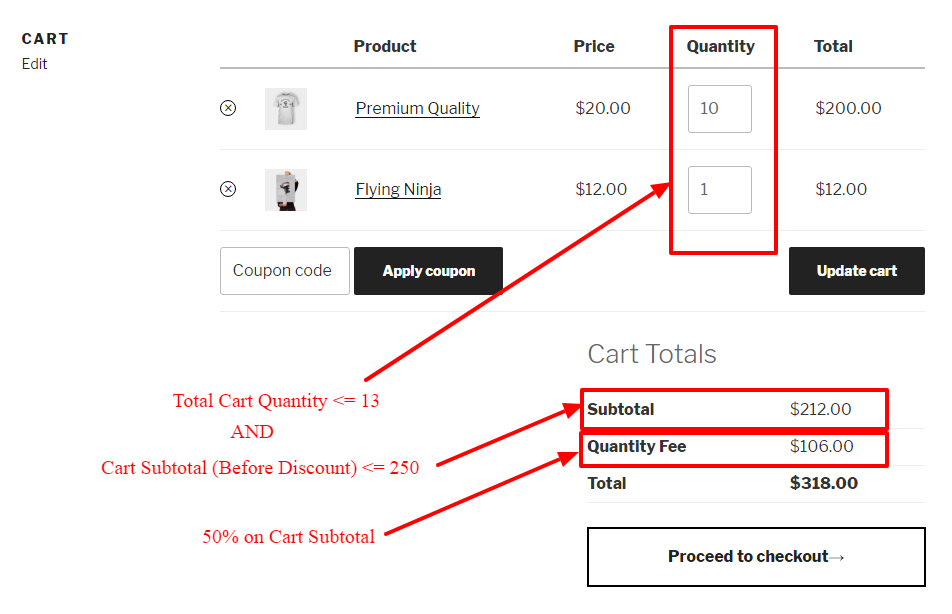Click the Quantity Fee amount $106.00
The height and width of the screenshot is (614, 952).
coord(821,446)
